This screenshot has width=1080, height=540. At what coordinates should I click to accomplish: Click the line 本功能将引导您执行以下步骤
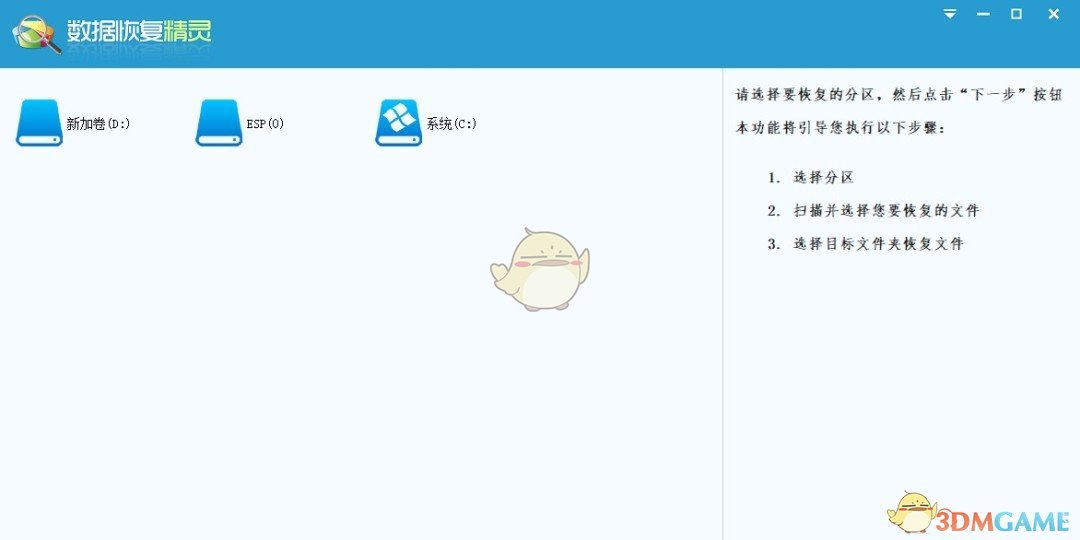[841, 128]
